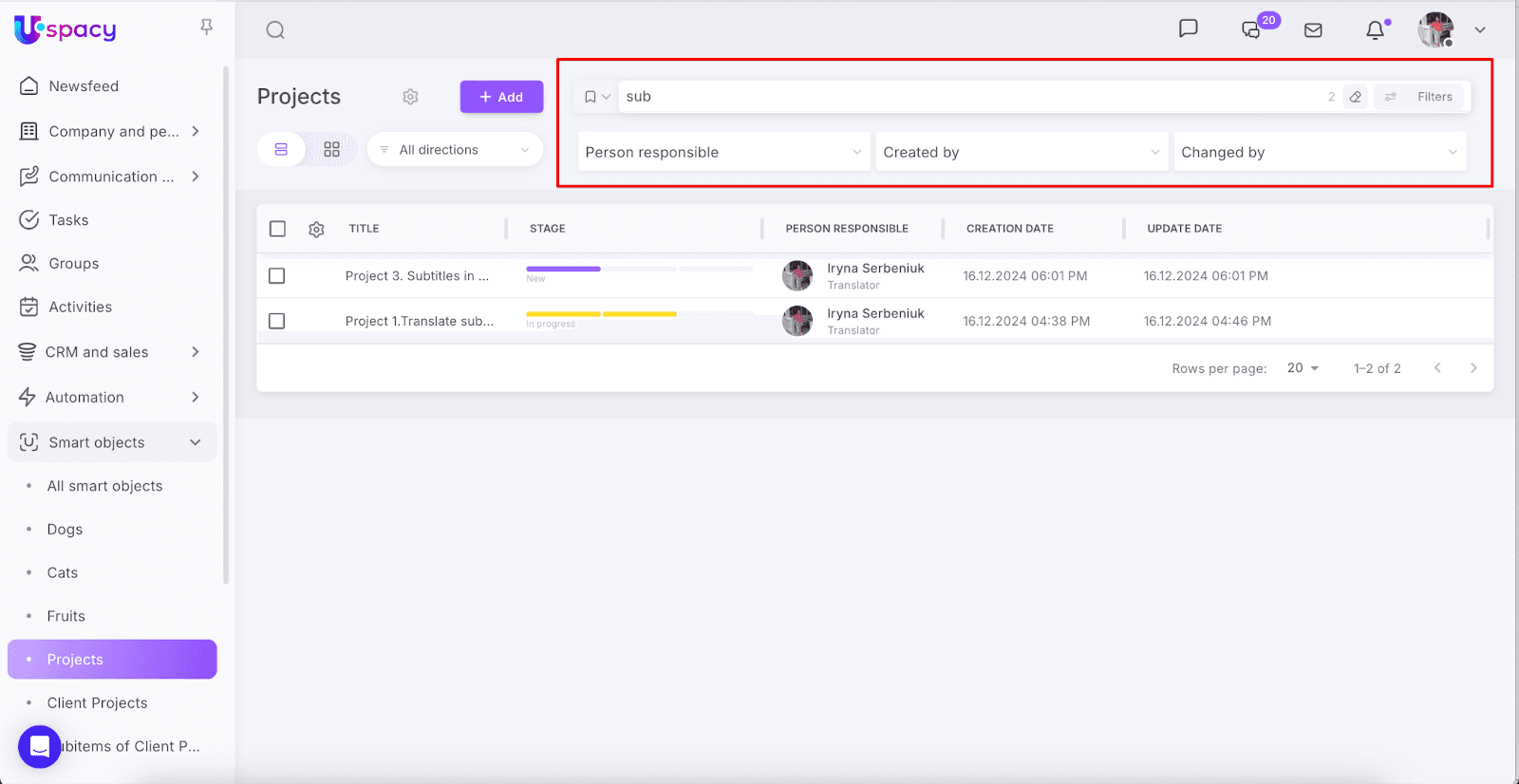Viewport: 1519px width, 784px height.
Task: Open the Person responsible filter dropdown
Action: point(723,152)
